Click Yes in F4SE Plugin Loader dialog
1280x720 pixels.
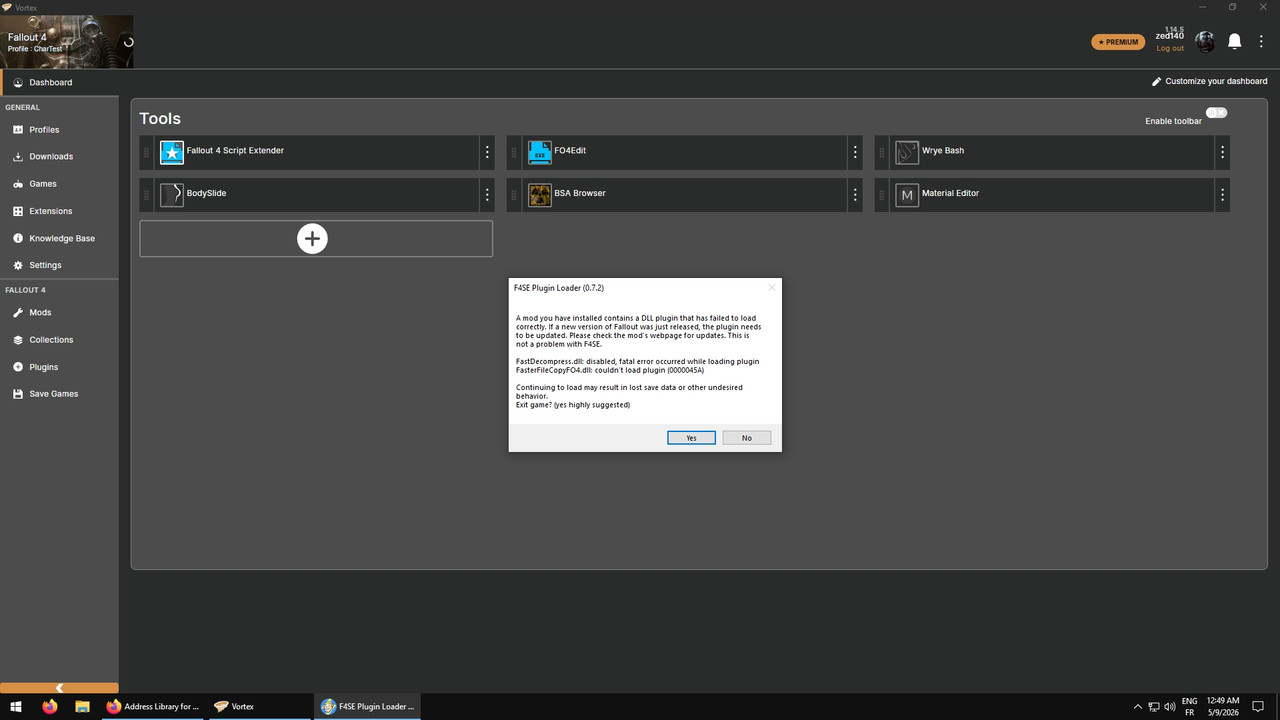click(x=691, y=438)
